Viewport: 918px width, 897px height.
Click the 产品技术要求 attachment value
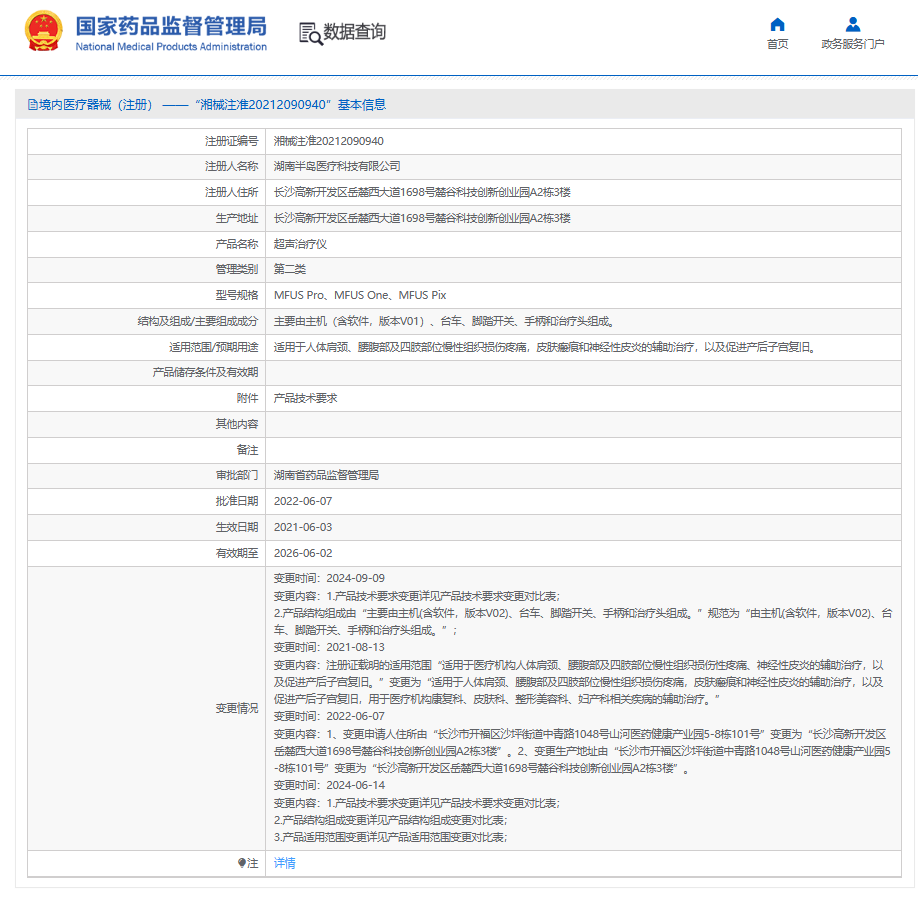point(306,398)
